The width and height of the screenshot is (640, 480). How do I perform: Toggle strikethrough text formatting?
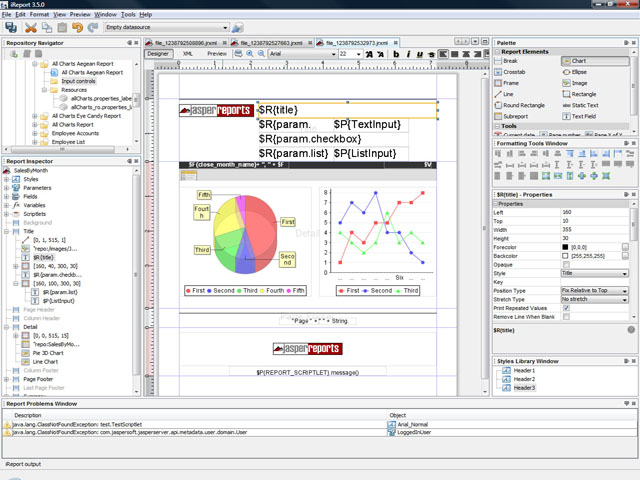pos(431,54)
